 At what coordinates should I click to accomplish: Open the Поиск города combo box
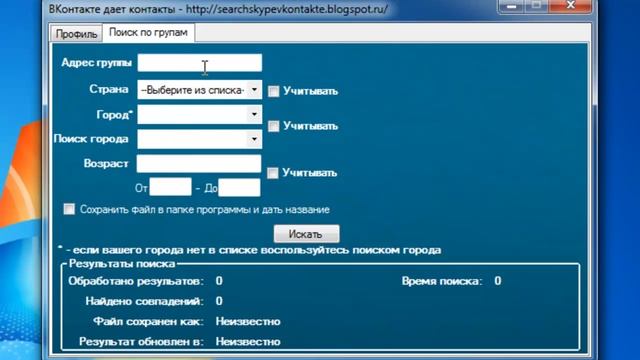click(200, 140)
